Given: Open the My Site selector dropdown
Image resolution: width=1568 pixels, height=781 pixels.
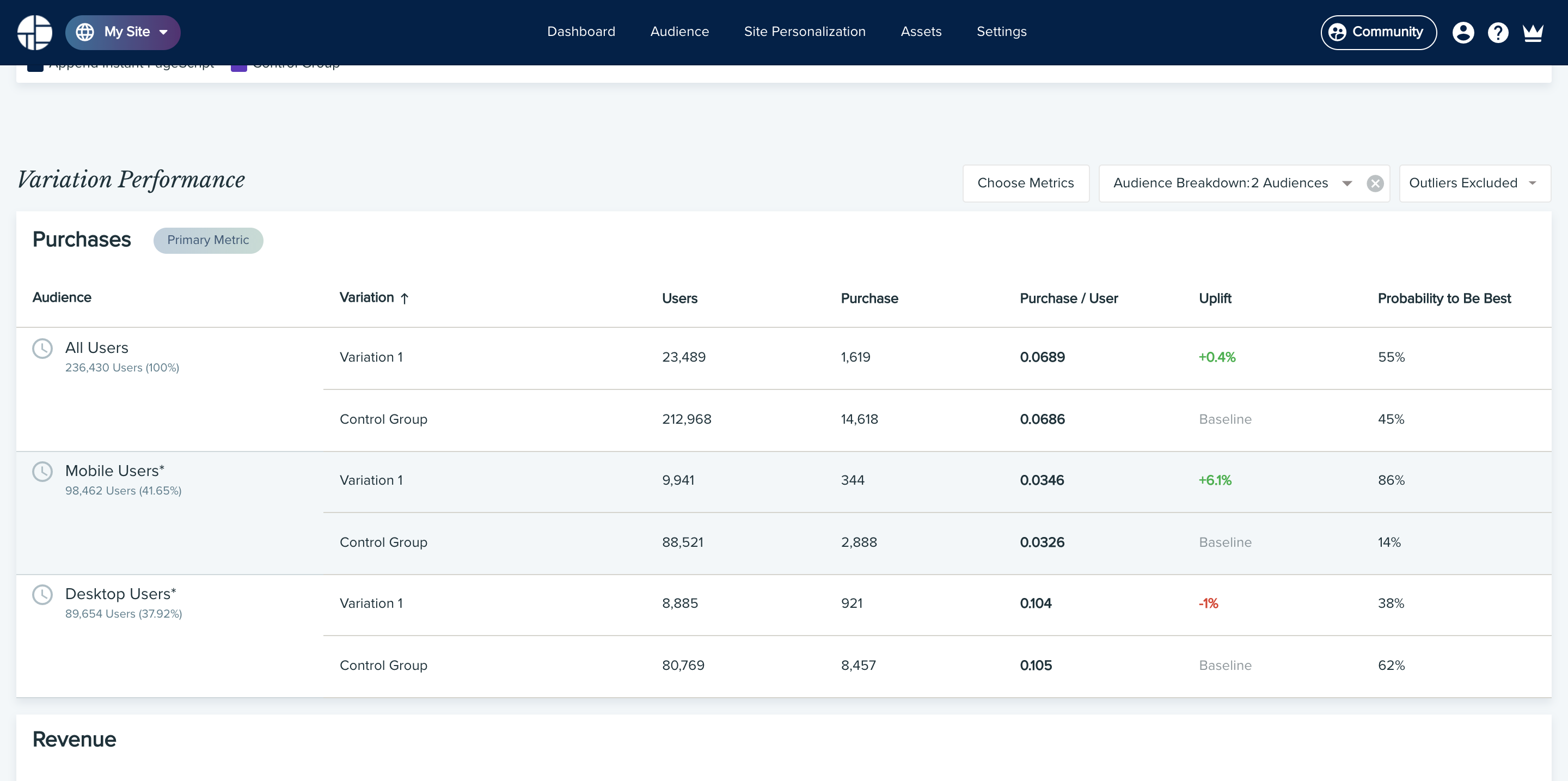Looking at the screenshot, I should pyautogui.click(x=124, y=32).
